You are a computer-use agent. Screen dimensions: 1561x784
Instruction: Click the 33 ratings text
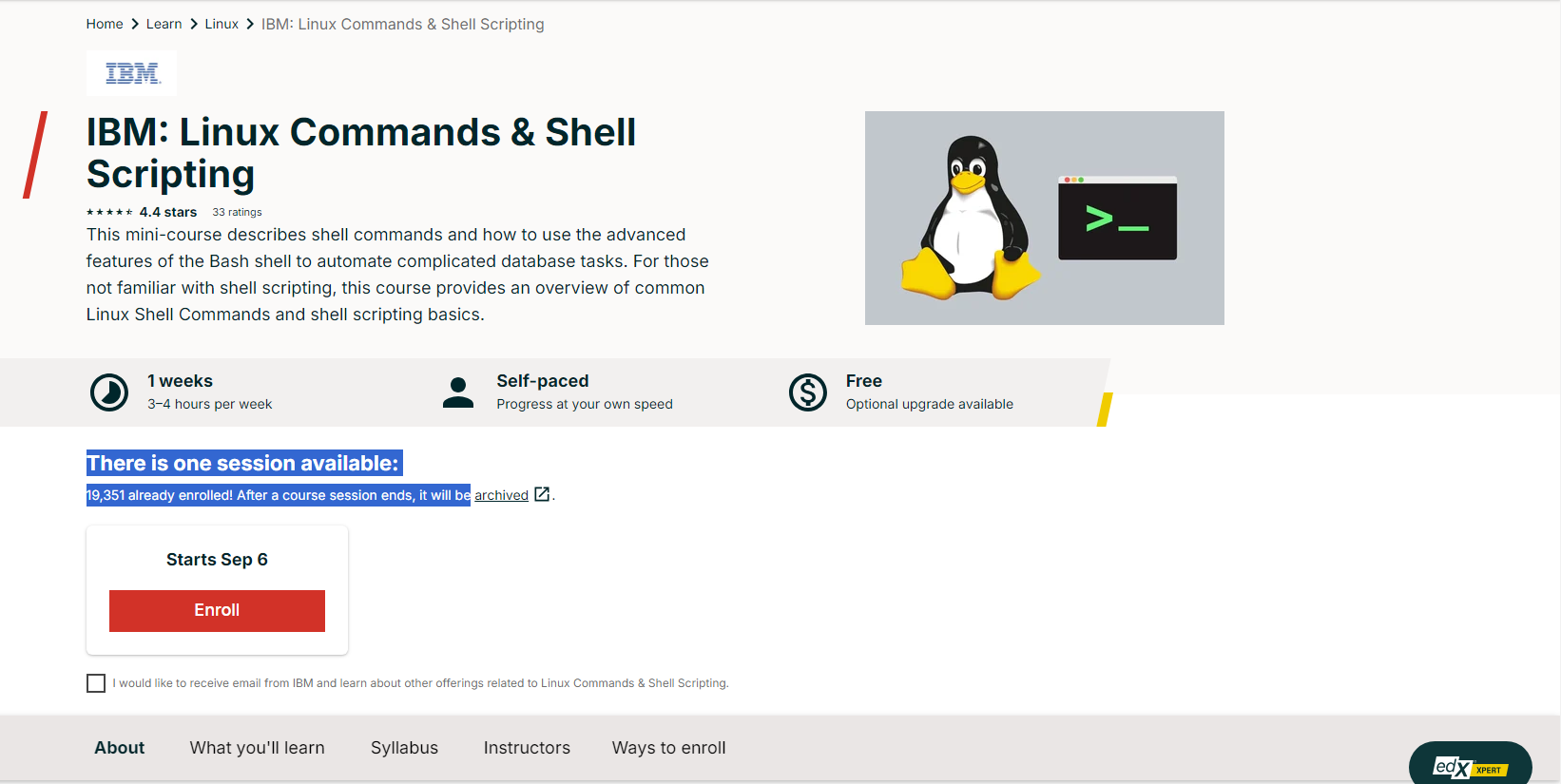click(237, 213)
